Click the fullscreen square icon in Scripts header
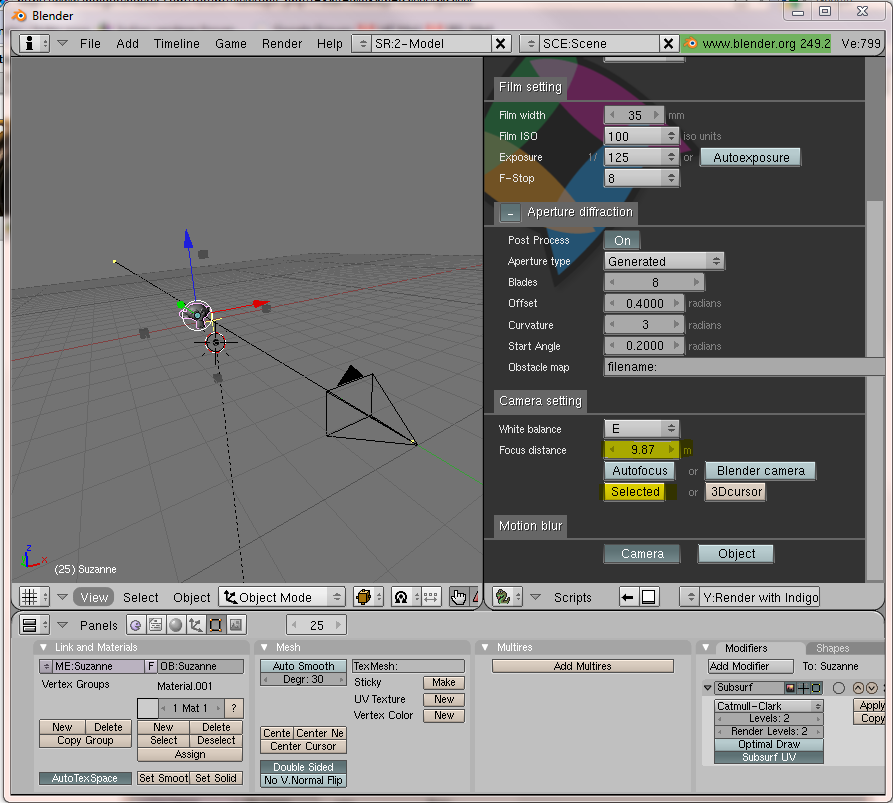893x803 pixels. pos(649,597)
